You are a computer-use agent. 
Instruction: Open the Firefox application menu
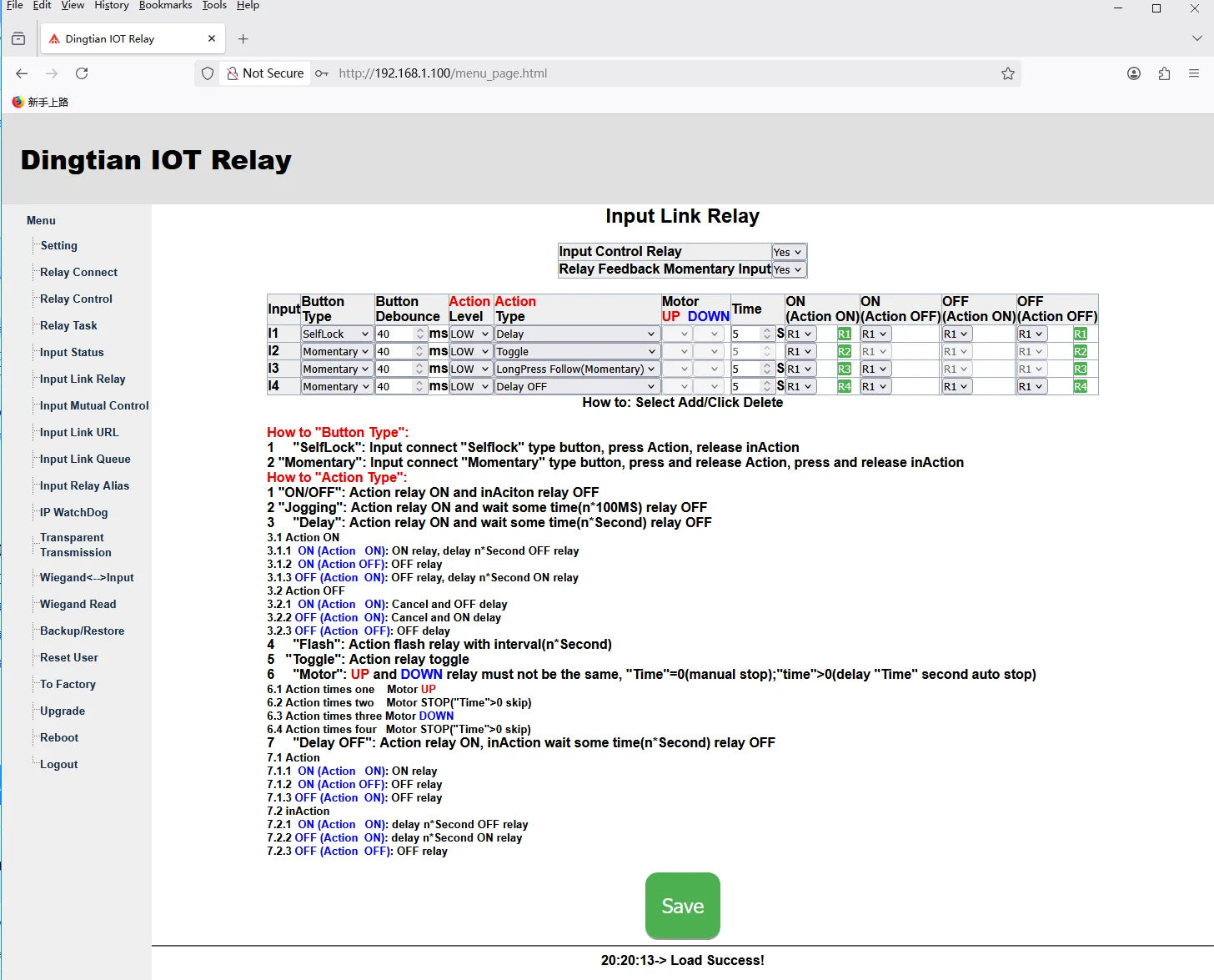coord(1194,73)
